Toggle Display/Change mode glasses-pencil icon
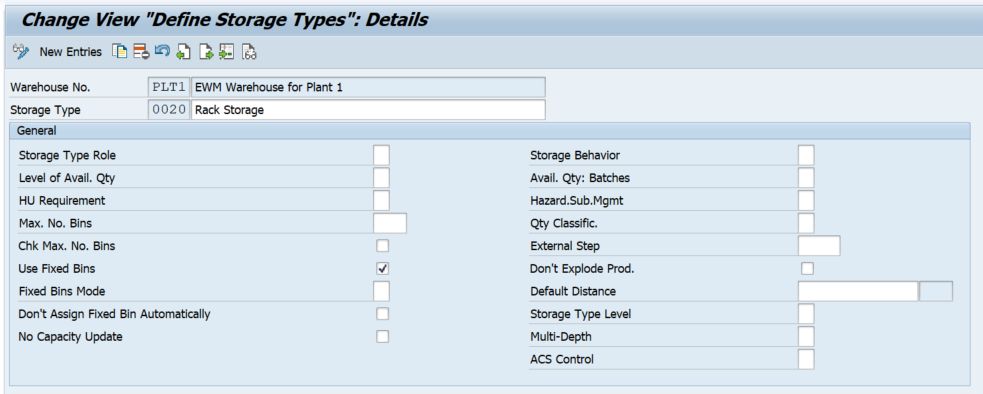This screenshot has height=394, width=983. [x=21, y=51]
